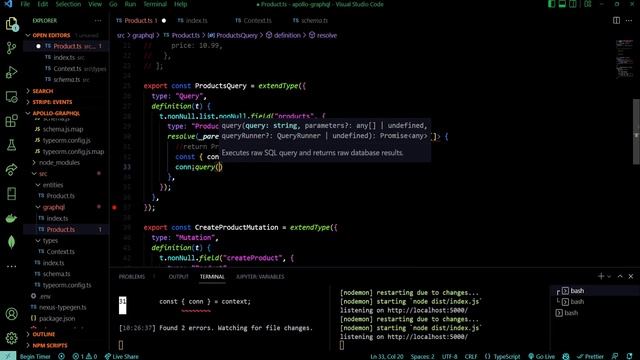The height and width of the screenshot is (360, 640).
Task: Open editor More Actions ellipsis
Action: [x=629, y=20]
